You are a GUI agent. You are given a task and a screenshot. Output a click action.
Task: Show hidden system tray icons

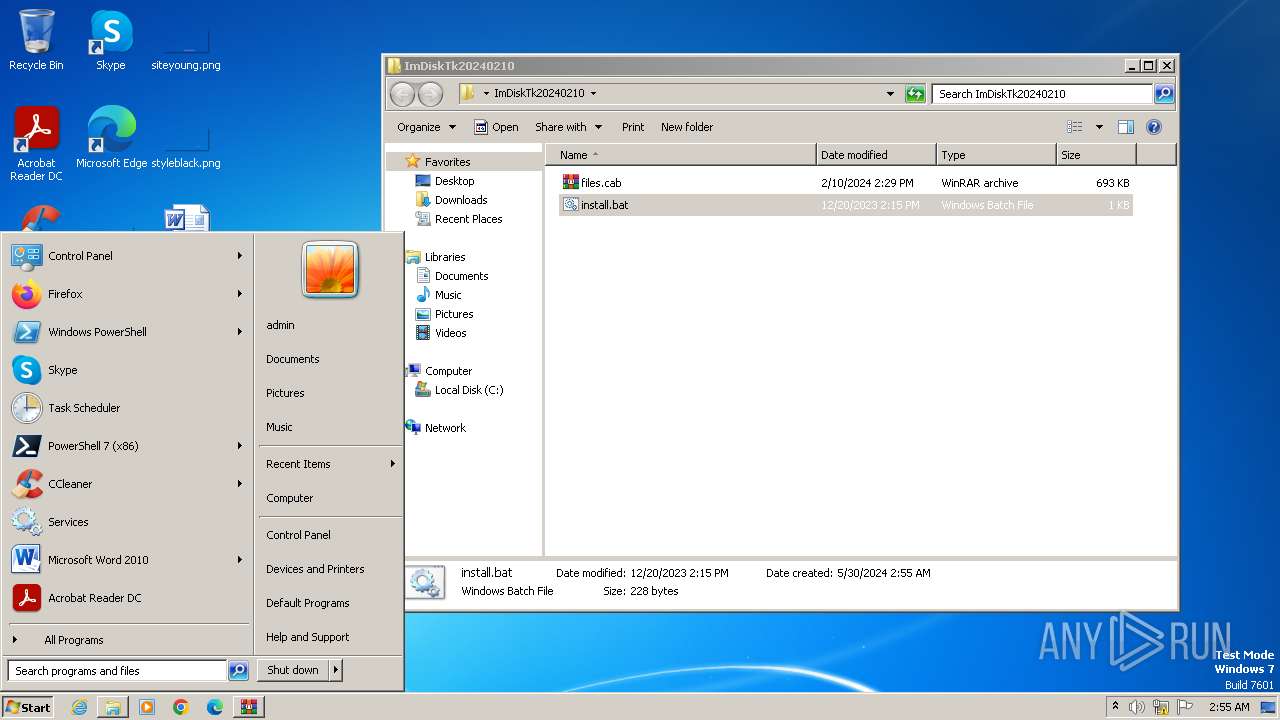tap(1115, 706)
